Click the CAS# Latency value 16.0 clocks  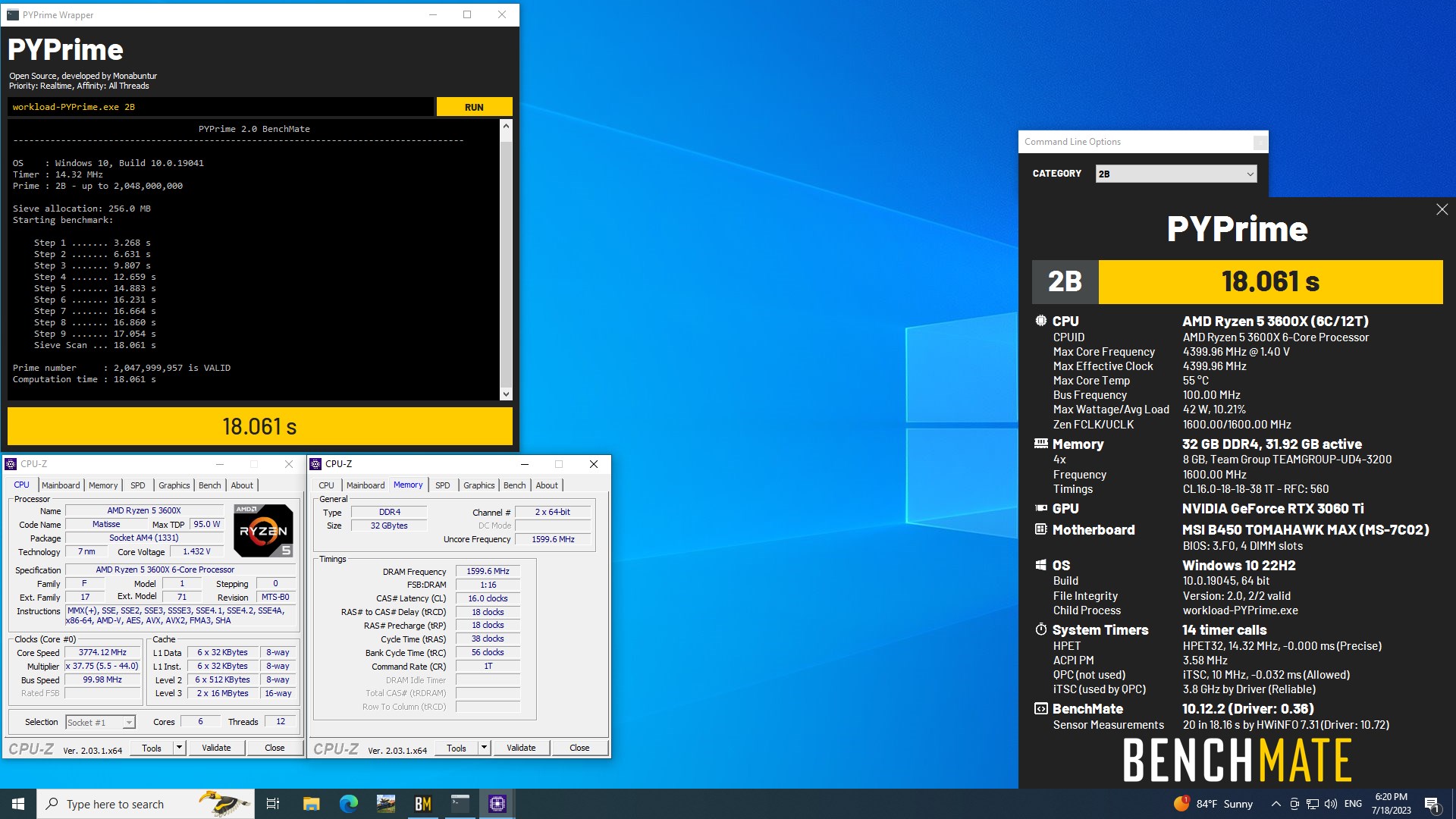(488, 598)
